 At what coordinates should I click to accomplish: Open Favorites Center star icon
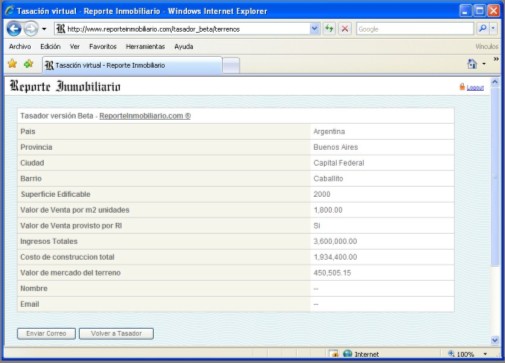point(12,64)
